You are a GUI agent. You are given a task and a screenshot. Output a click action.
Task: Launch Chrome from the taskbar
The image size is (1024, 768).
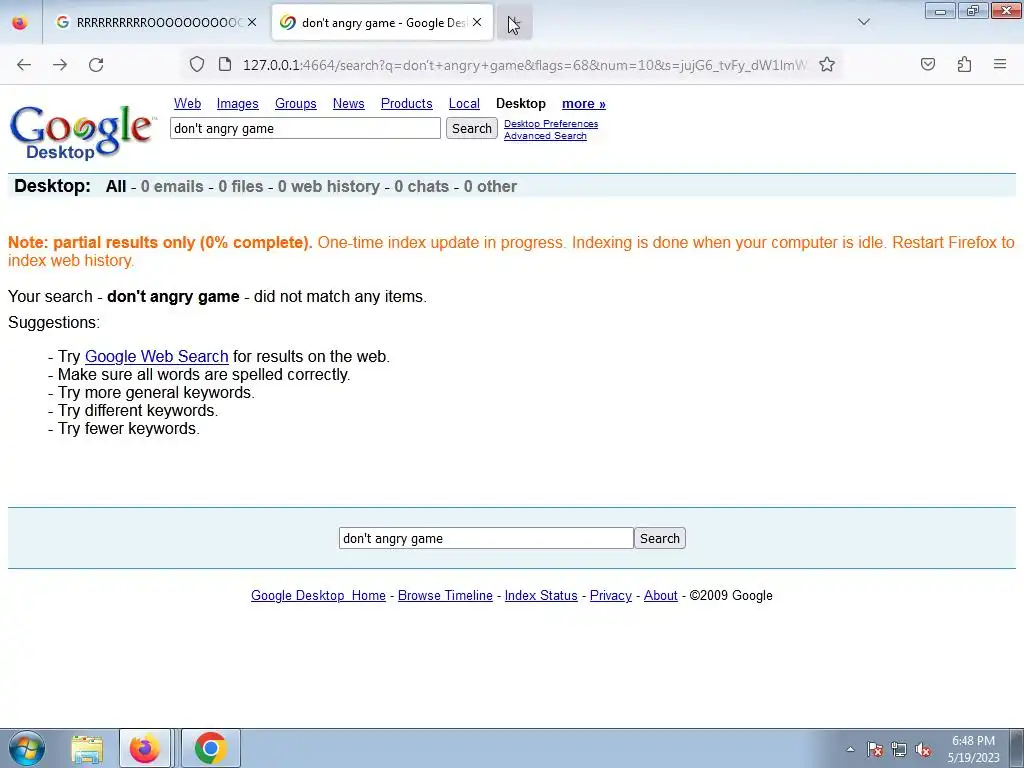pyautogui.click(x=210, y=748)
